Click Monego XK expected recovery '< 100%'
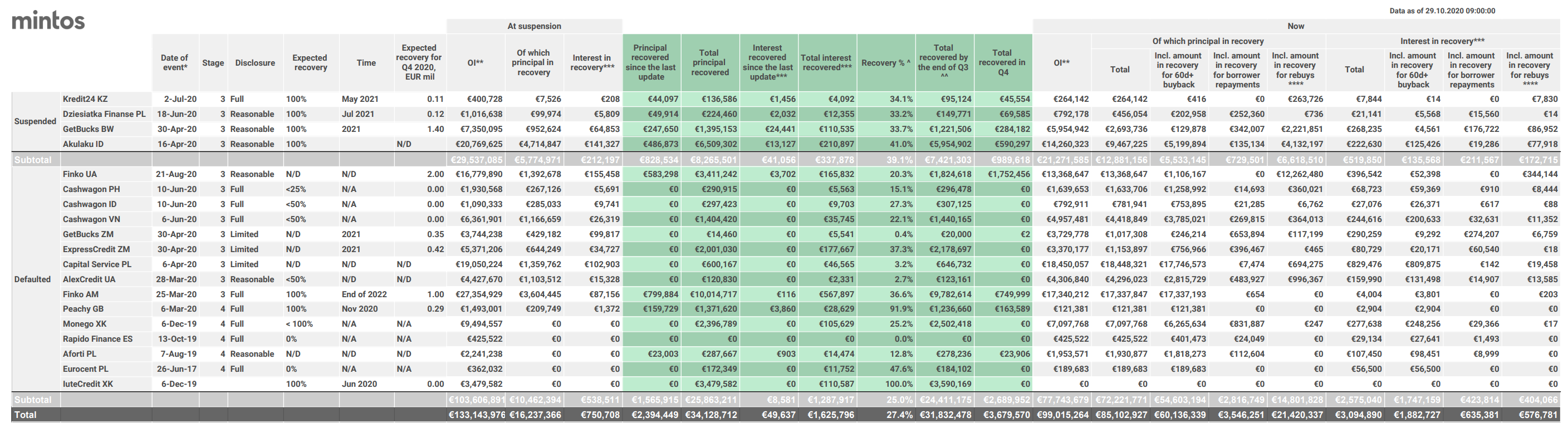 pos(299,324)
